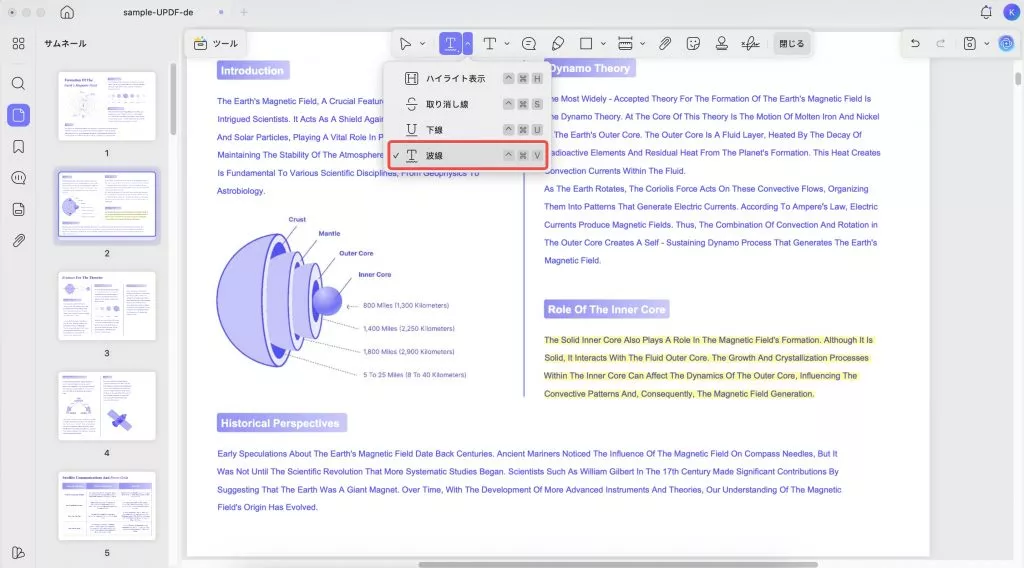This screenshot has width=1024, height=568.
Task: Select the sticky note comment tool
Action: 529,44
